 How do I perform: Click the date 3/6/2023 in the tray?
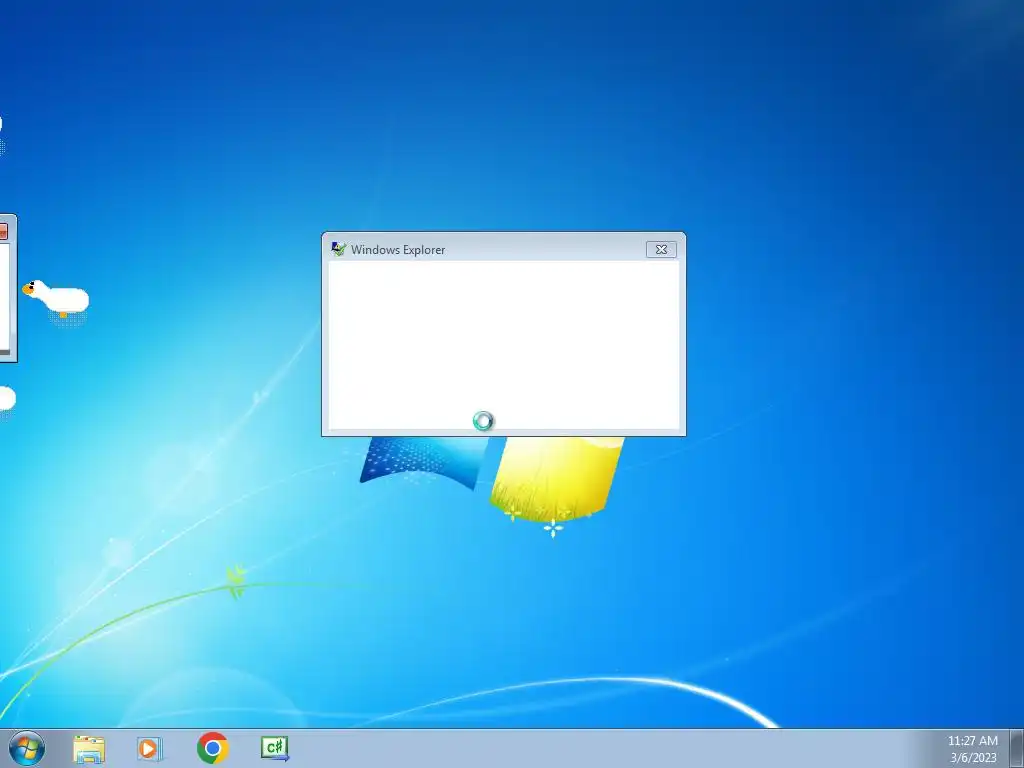[973, 758]
